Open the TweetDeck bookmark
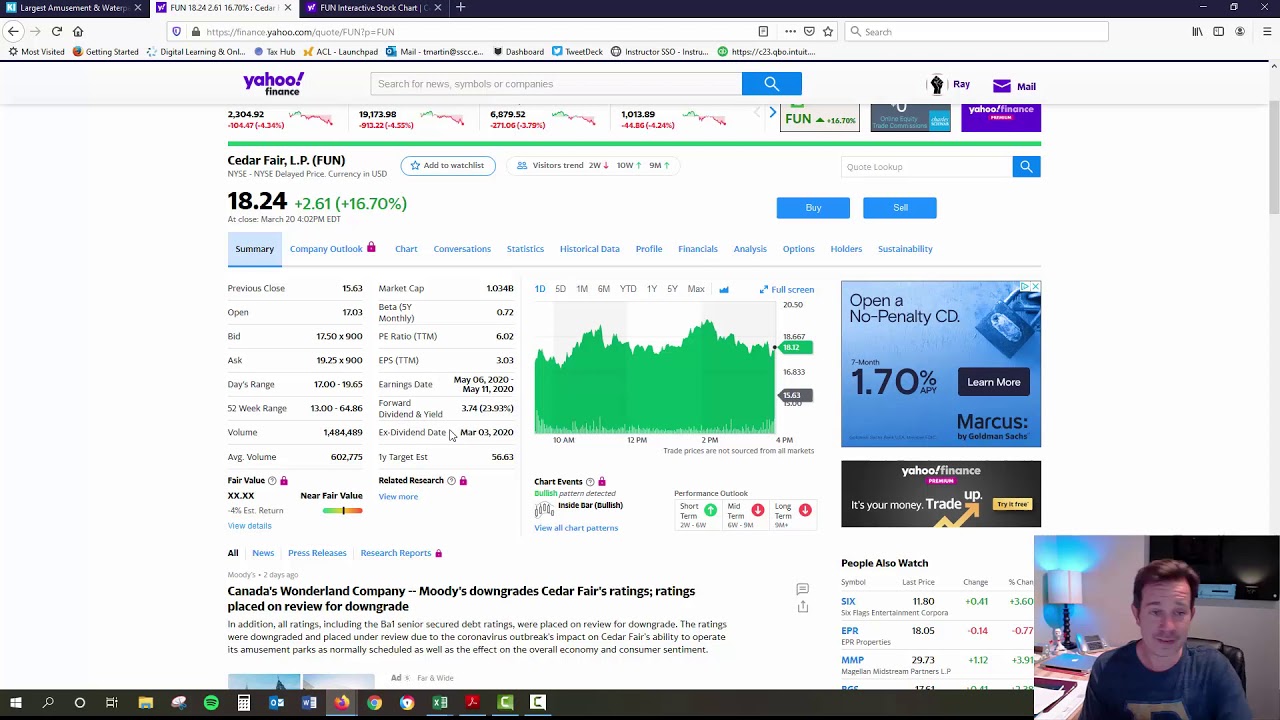The height and width of the screenshot is (720, 1280). coord(577,52)
